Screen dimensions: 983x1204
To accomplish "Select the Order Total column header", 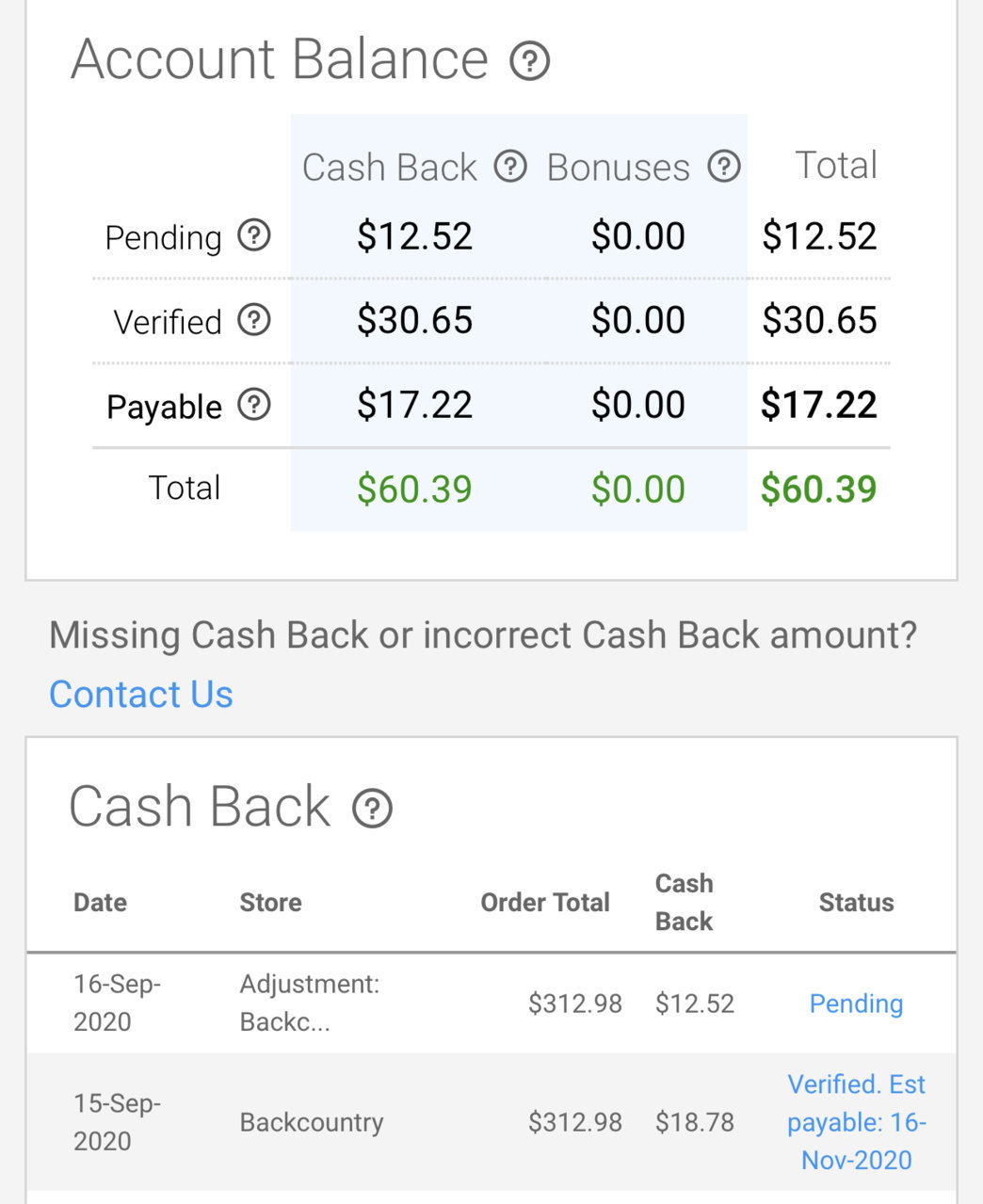I will (545, 902).
